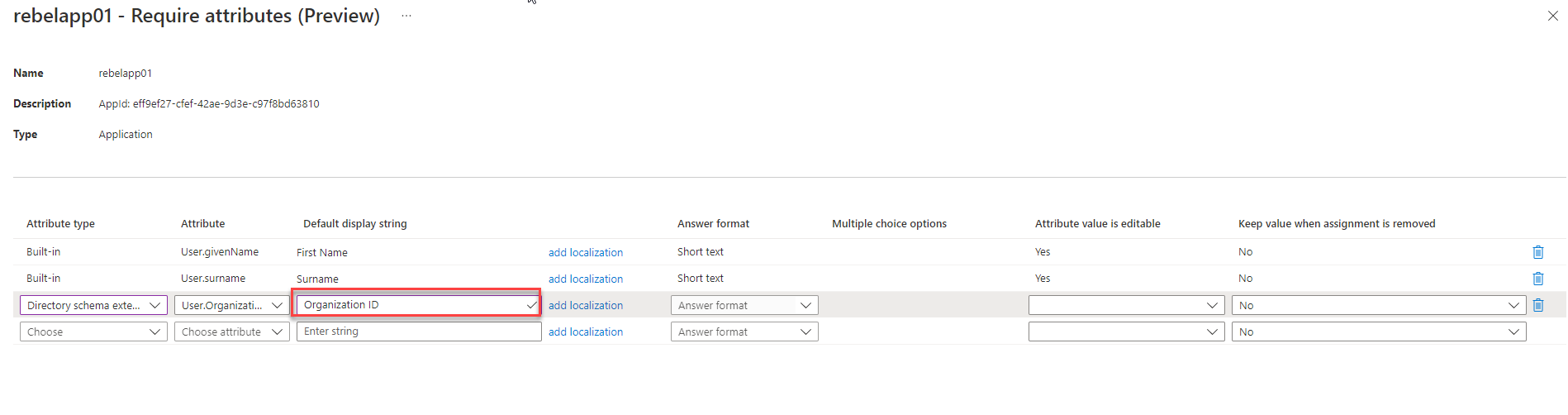Add localization for the empty row

pyautogui.click(x=586, y=332)
